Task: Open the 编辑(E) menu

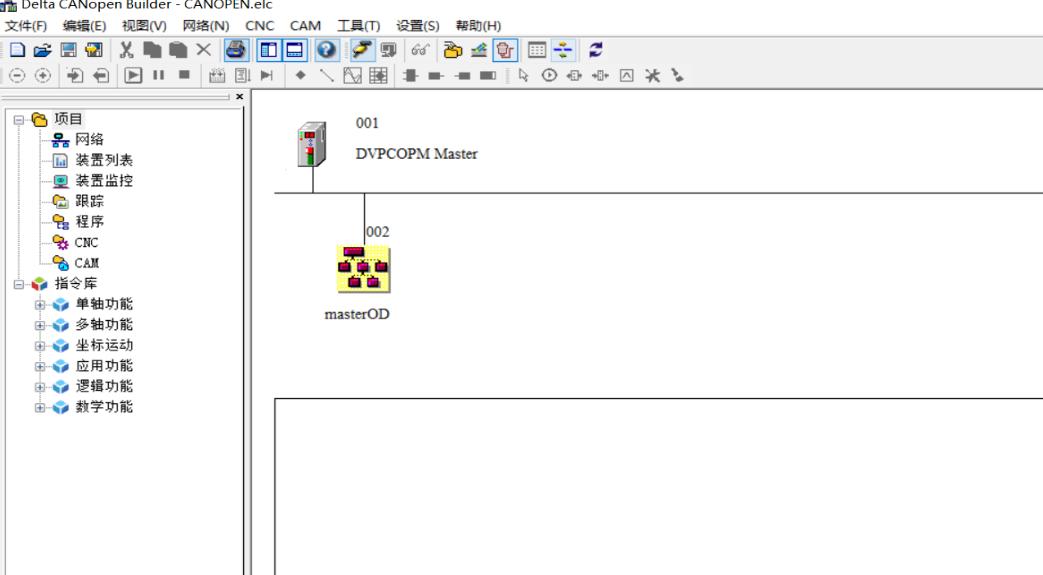Action: click(x=84, y=25)
